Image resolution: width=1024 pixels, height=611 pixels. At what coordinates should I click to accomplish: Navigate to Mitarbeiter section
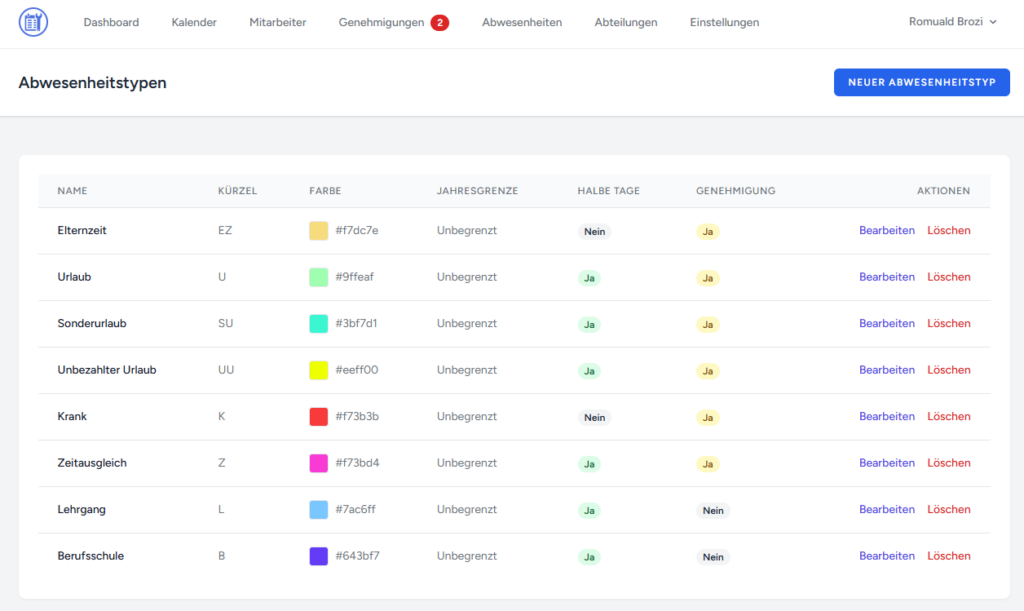[x=278, y=22]
